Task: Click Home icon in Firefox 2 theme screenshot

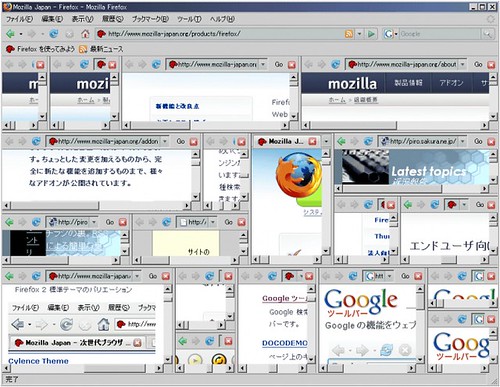Action: [x=103, y=324]
